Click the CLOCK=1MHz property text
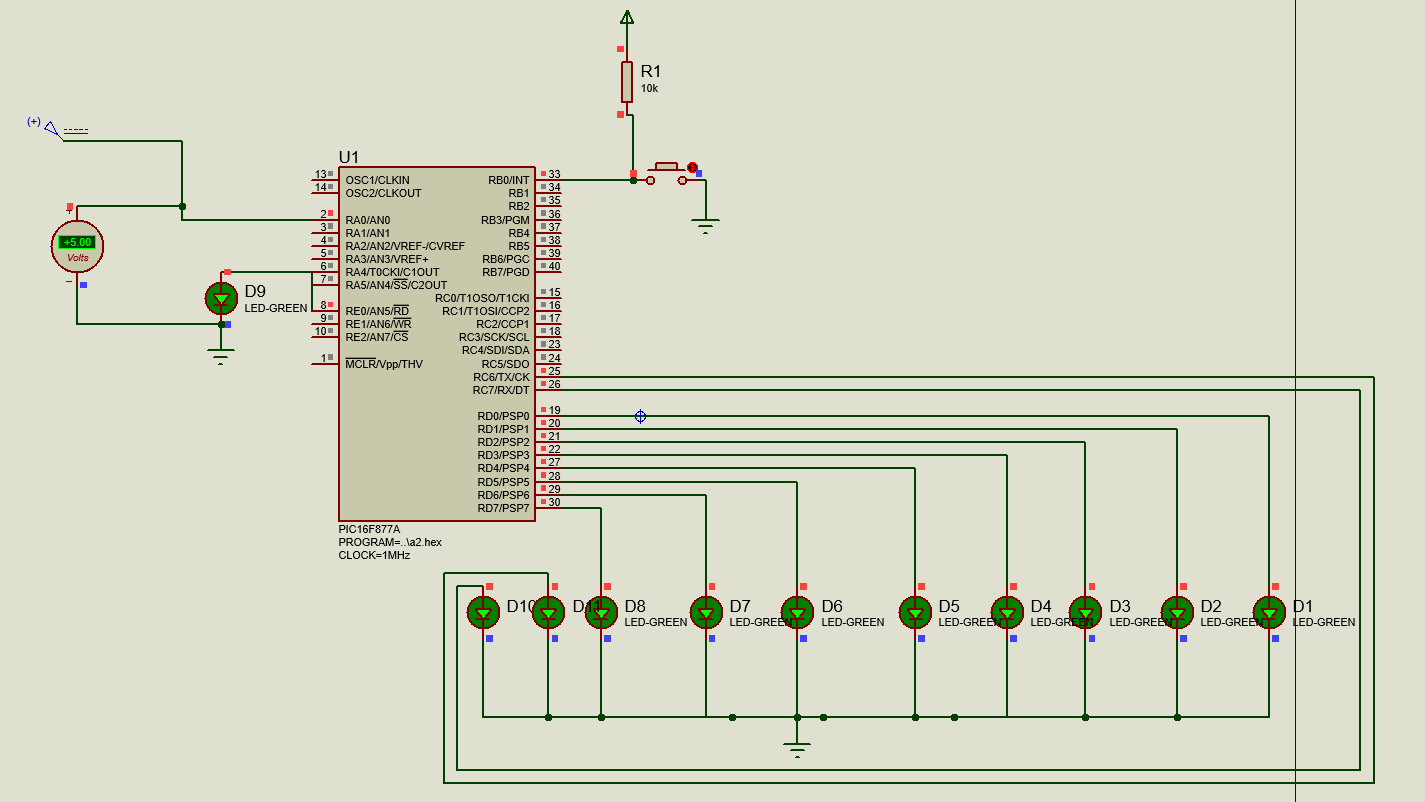 374,555
